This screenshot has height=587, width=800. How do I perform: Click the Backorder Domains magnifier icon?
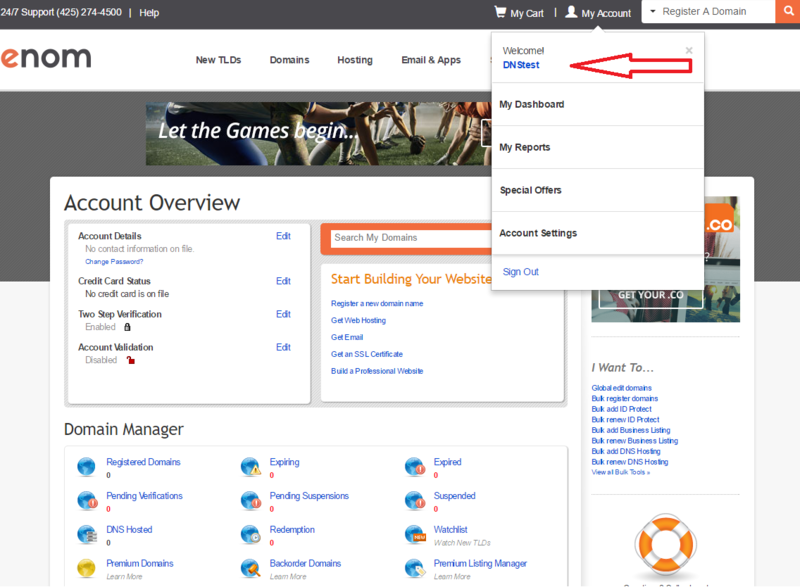click(251, 568)
